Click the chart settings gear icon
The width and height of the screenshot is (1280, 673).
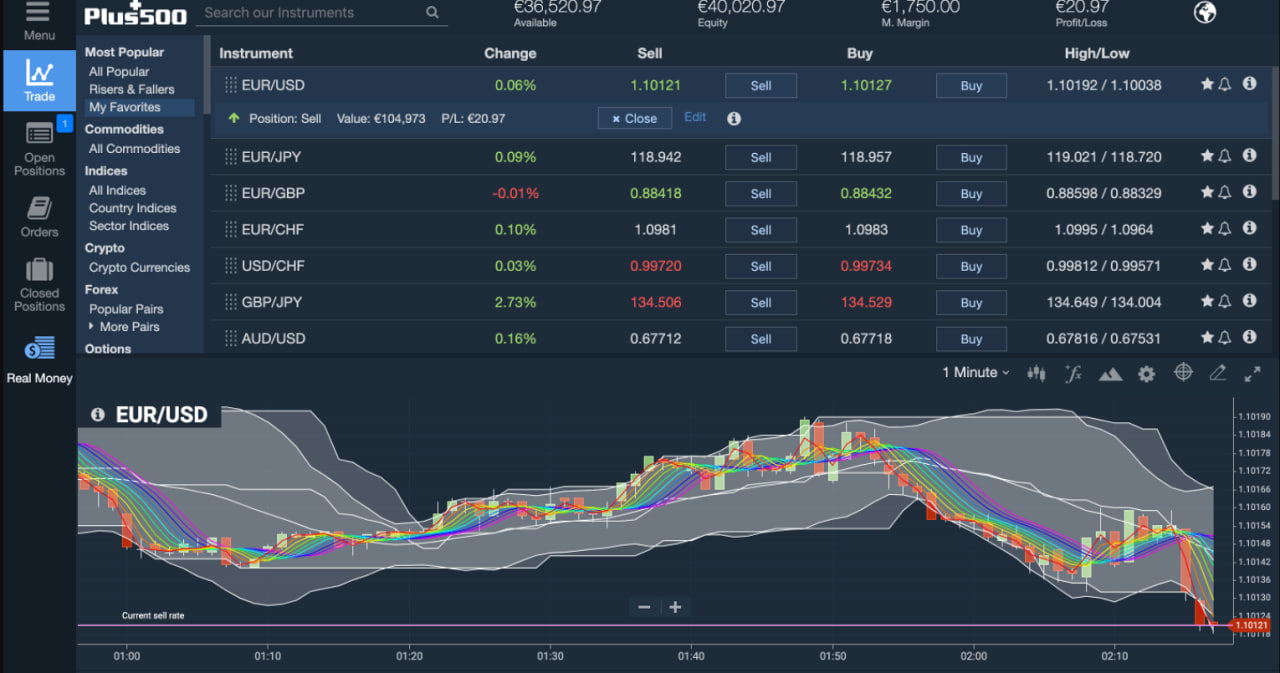[1146, 373]
